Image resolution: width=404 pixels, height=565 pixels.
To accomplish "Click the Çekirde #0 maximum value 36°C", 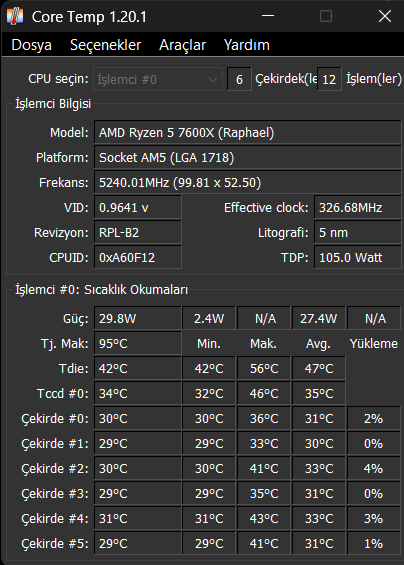I will coord(264,418).
